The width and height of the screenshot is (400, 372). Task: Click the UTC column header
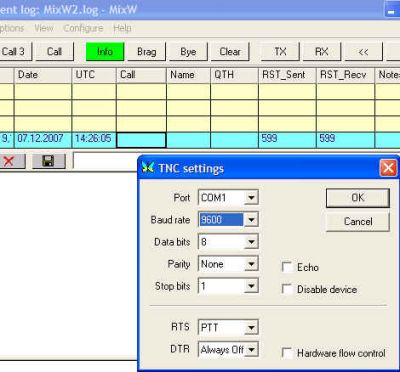tap(94, 75)
